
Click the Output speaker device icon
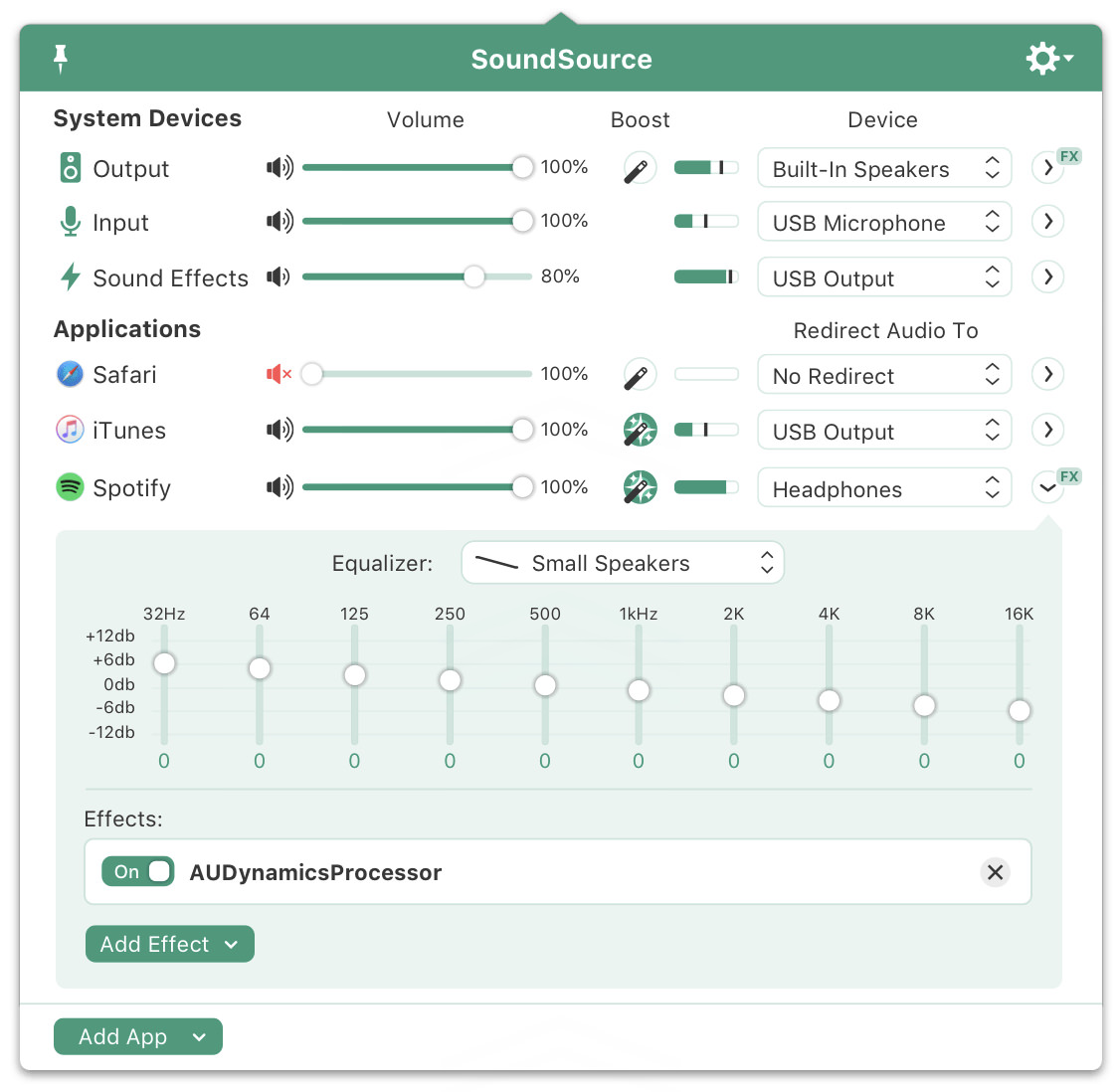click(x=70, y=168)
